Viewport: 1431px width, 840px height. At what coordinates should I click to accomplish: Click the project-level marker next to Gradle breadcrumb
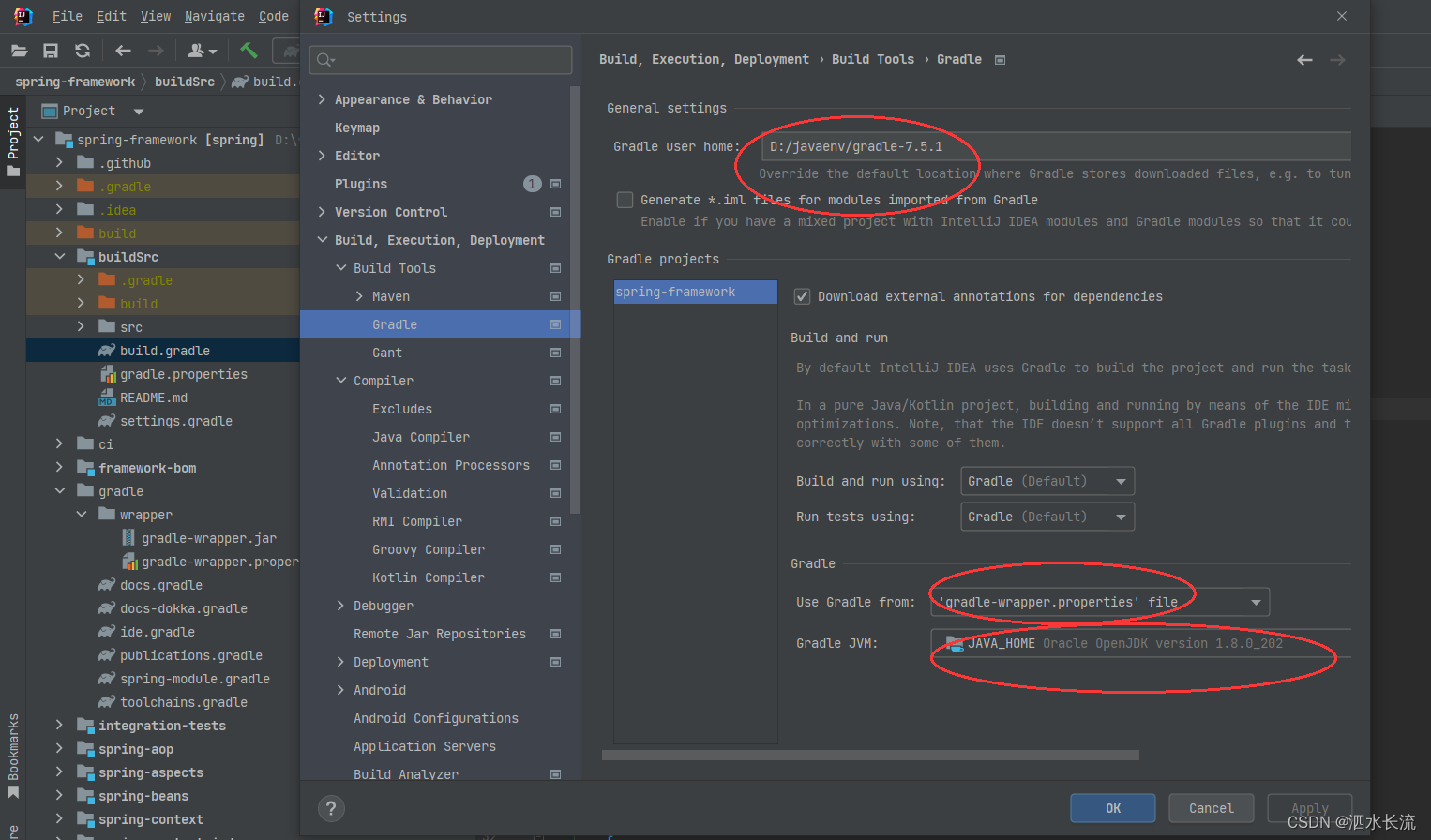click(1000, 60)
